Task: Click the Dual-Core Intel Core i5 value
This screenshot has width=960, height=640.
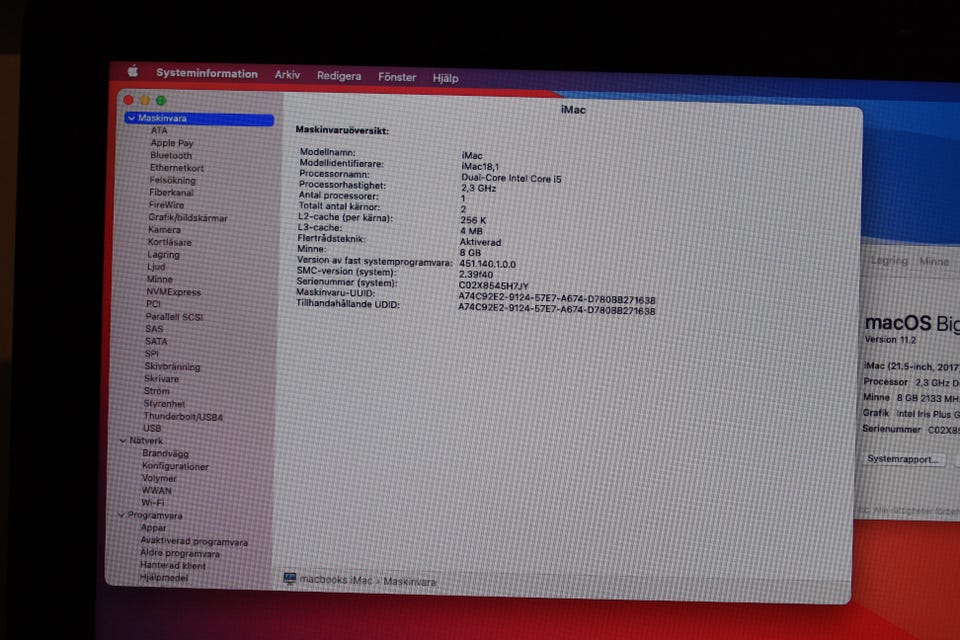Action: click(511, 178)
